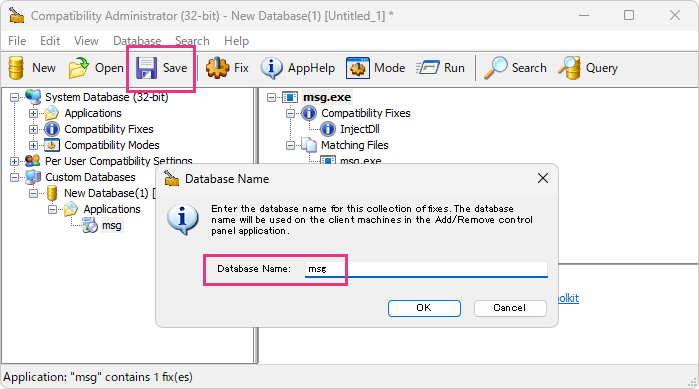Click the AppHelp info toolbar icon

271,68
